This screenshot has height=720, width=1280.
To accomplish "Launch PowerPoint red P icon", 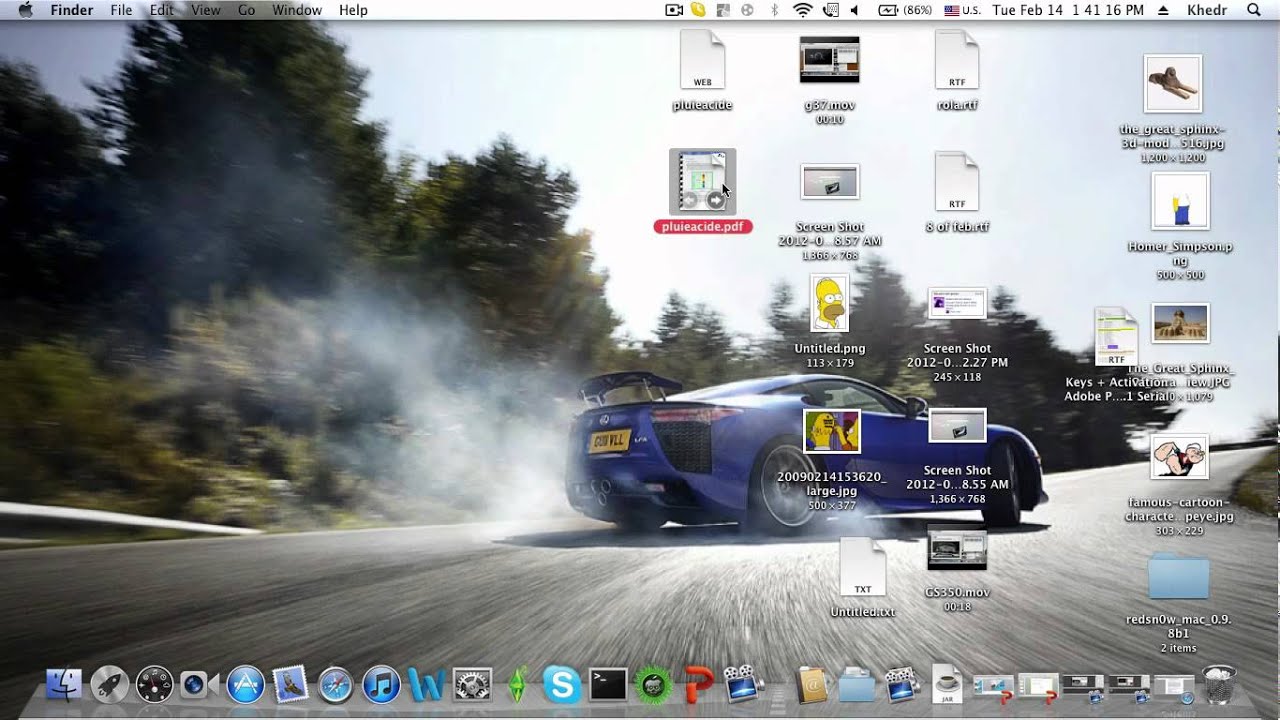I will click(x=698, y=685).
